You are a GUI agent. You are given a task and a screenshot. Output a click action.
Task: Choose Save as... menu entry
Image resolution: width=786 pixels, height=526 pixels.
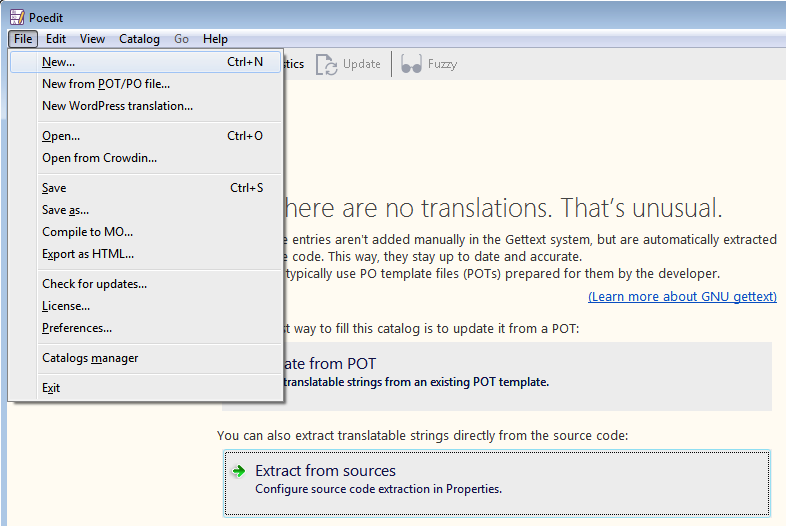[x=65, y=210]
